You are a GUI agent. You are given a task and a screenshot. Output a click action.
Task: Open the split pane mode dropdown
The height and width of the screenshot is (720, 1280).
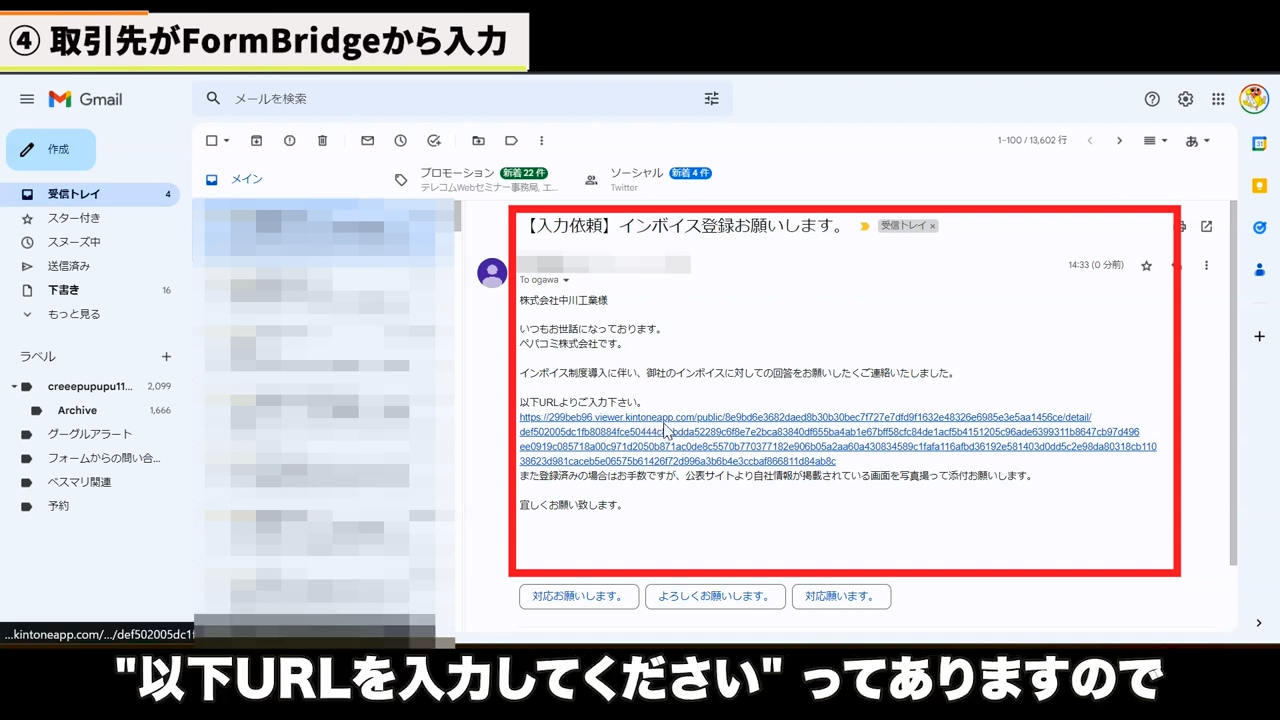(x=1155, y=141)
